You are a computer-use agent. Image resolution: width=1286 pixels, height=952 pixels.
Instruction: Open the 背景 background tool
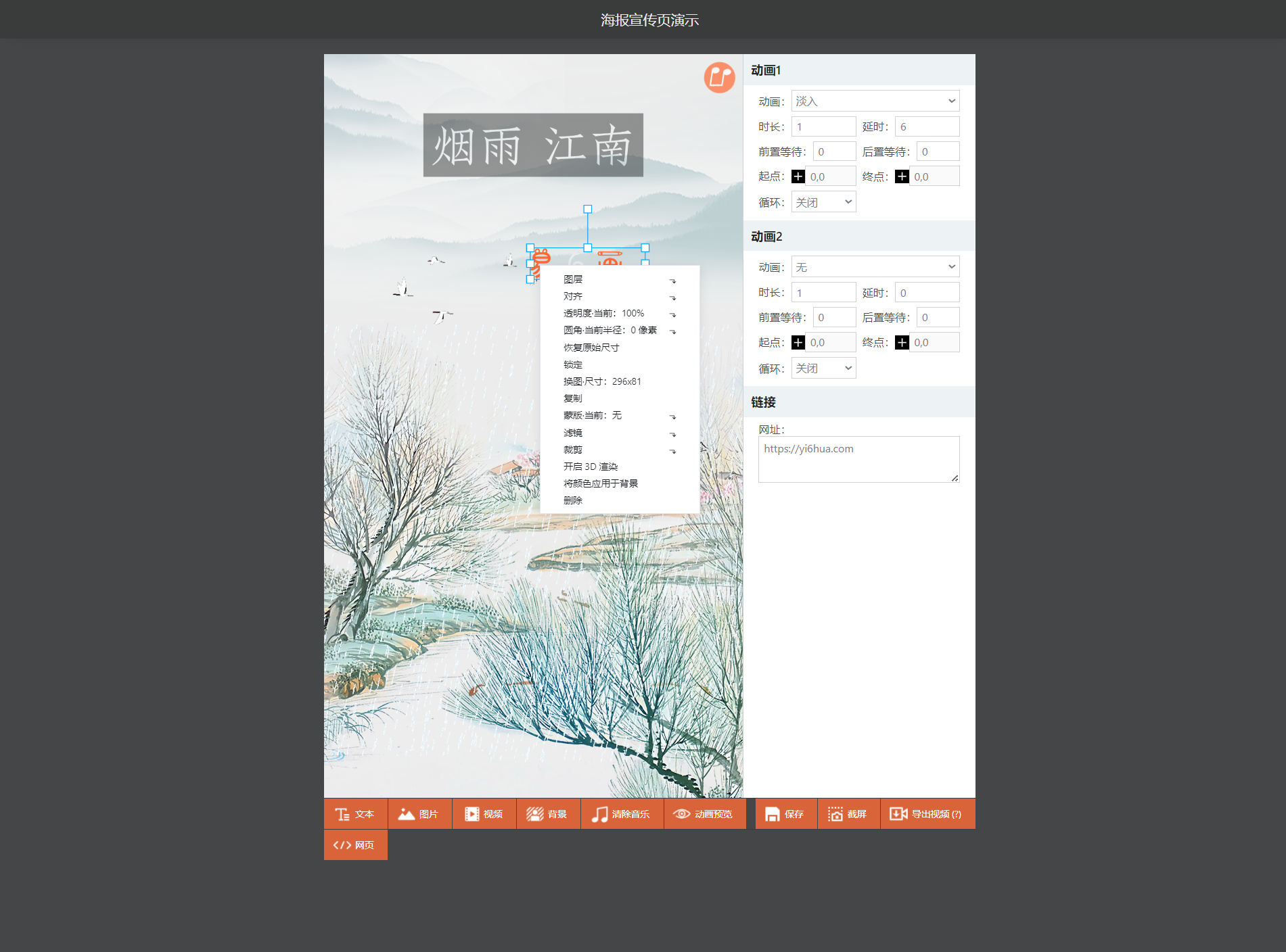click(x=548, y=814)
